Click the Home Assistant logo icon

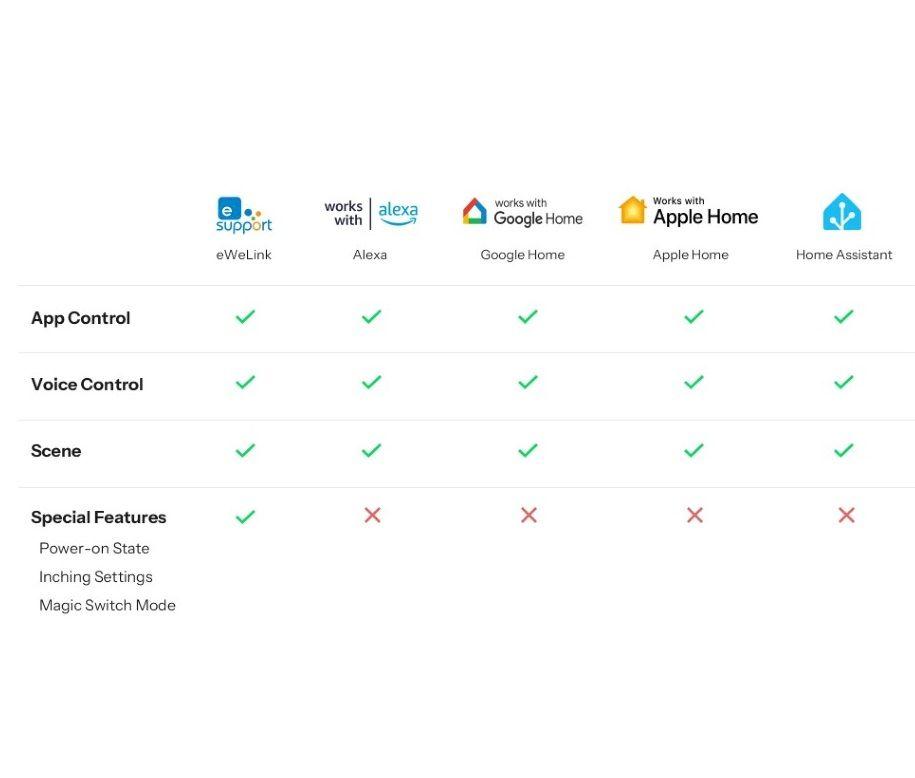(x=842, y=212)
